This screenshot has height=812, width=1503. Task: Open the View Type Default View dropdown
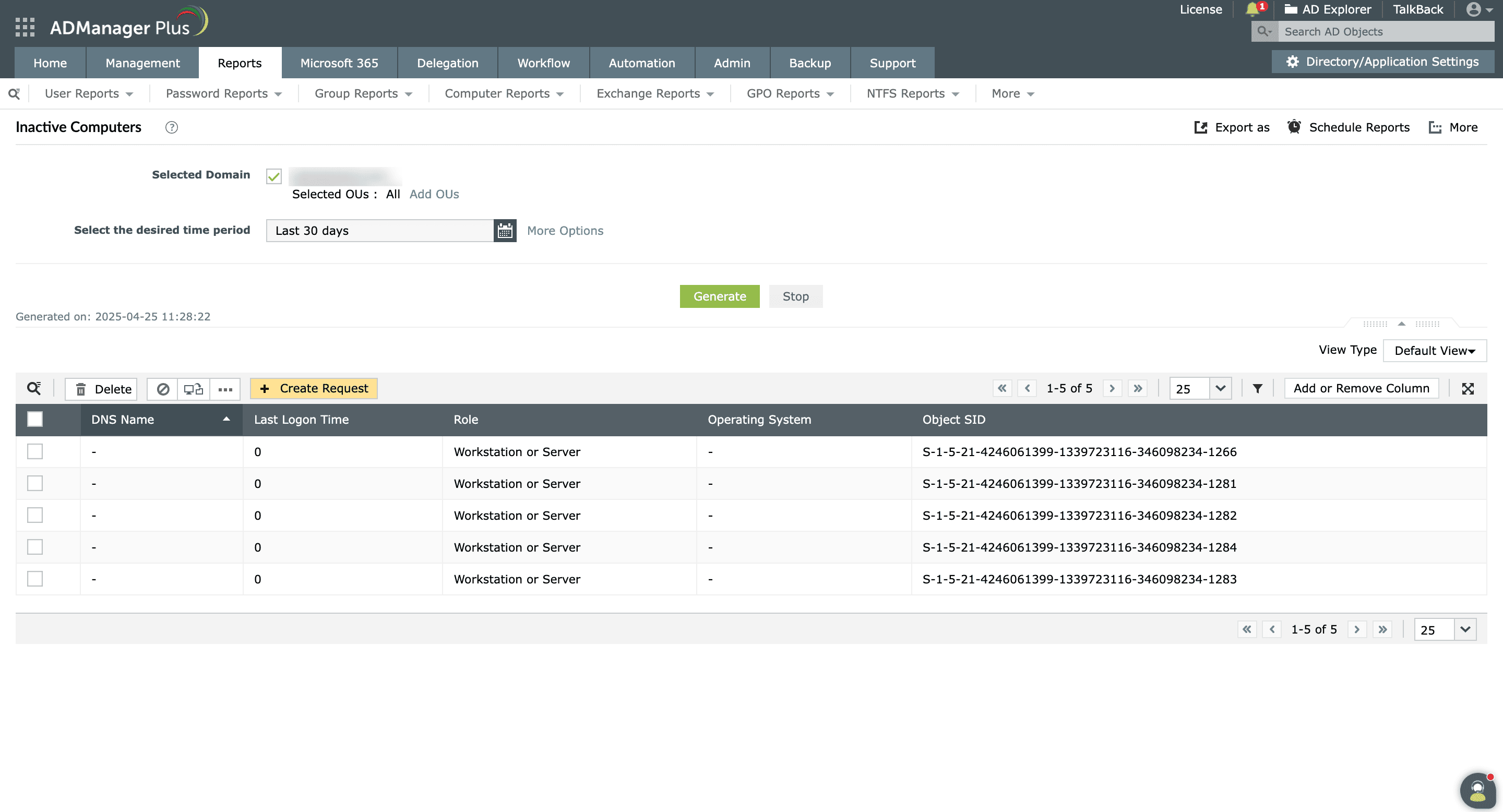pyautogui.click(x=1434, y=351)
